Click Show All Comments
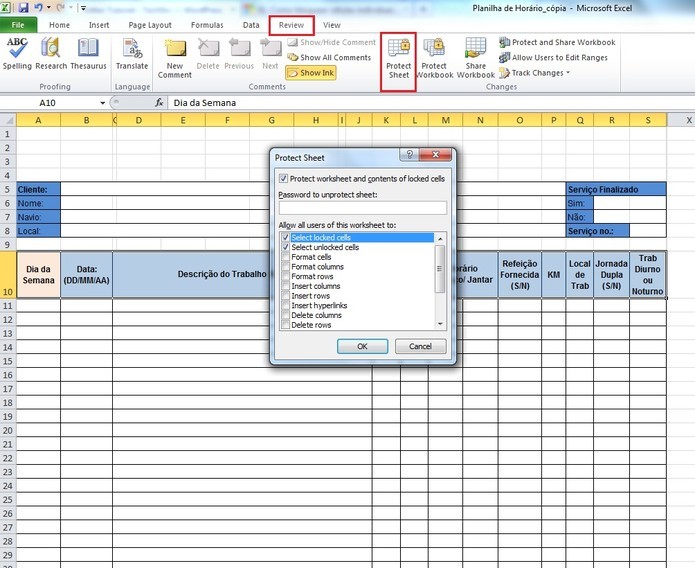This screenshot has height=568, width=695. click(329, 58)
